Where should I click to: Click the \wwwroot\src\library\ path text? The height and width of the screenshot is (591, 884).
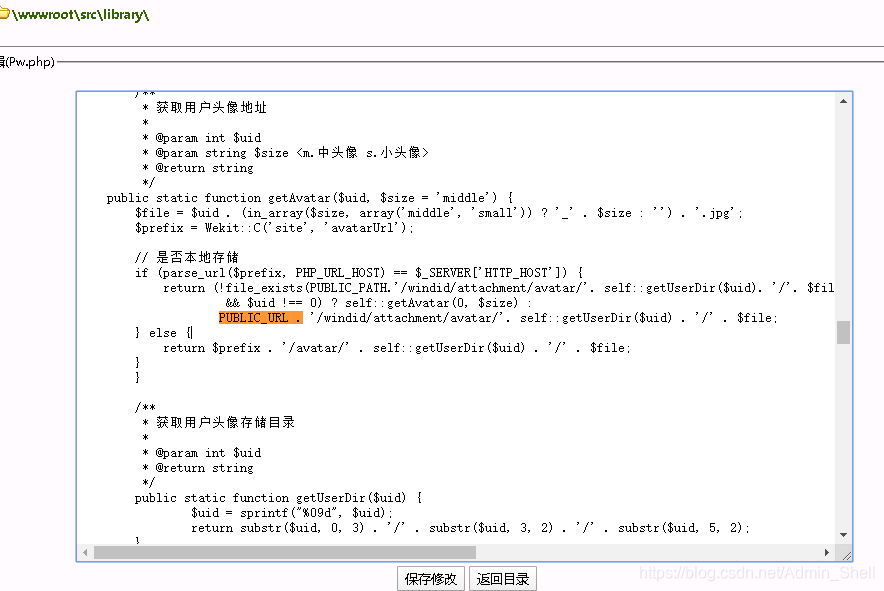pyautogui.click(x=81, y=15)
